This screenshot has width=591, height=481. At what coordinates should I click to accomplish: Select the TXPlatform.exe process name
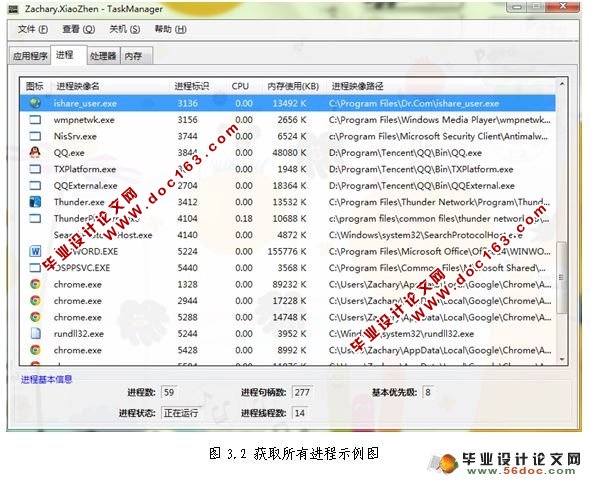[x=85, y=169]
